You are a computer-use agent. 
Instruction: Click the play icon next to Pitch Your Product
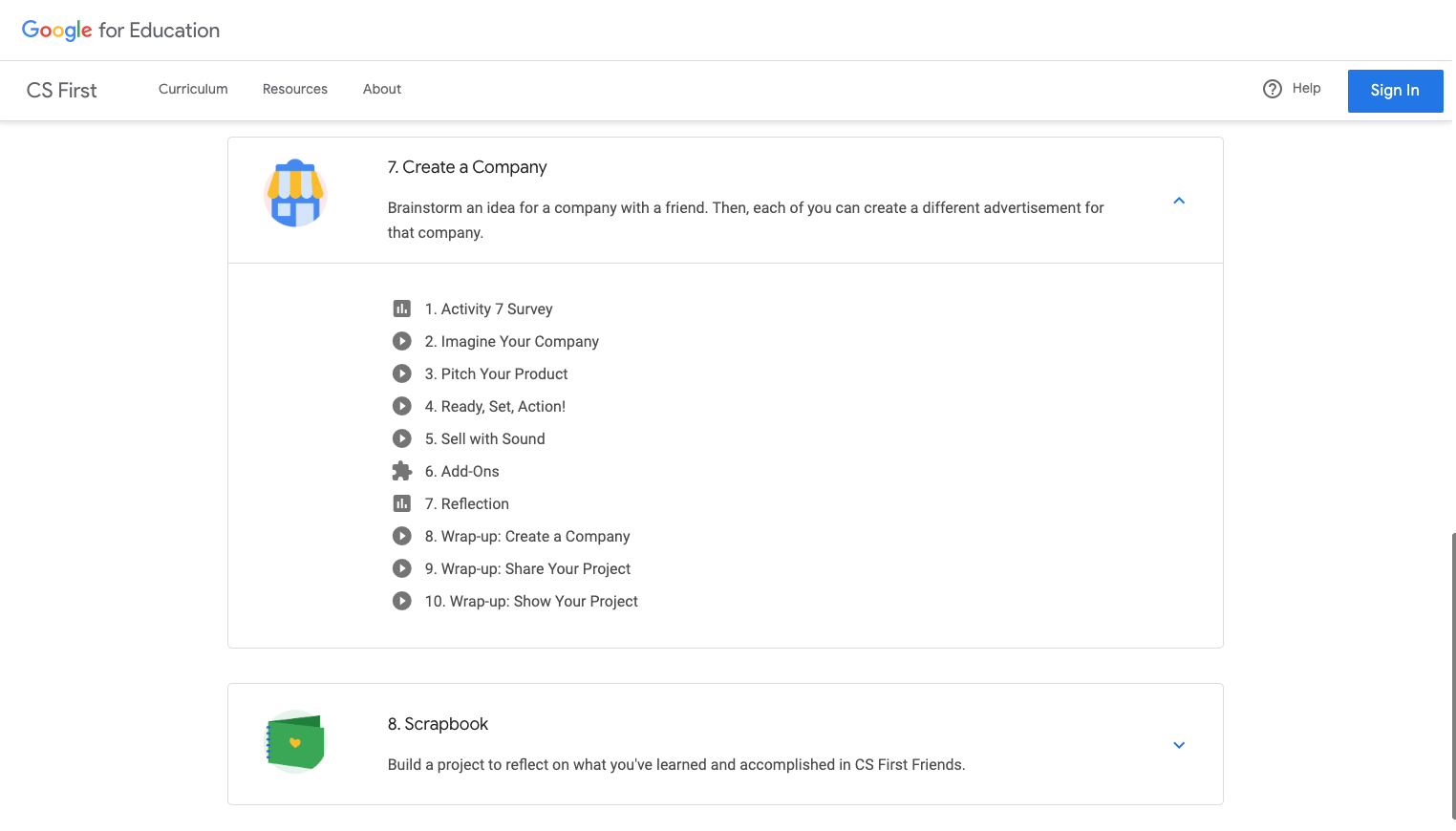coord(401,373)
